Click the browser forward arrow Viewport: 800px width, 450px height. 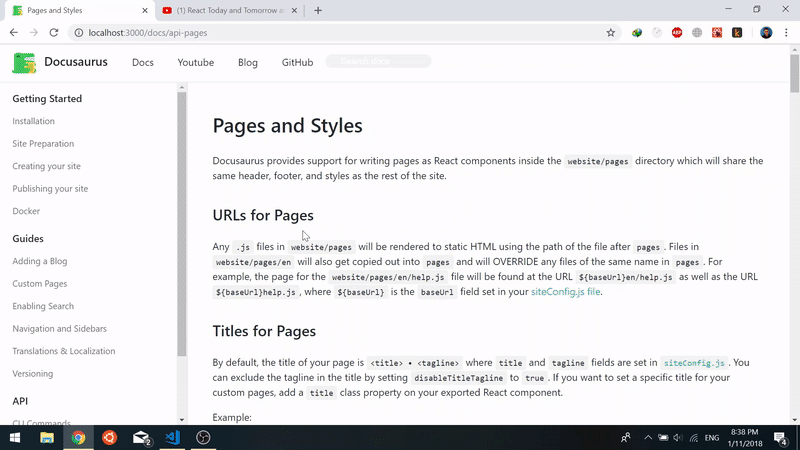[x=34, y=33]
